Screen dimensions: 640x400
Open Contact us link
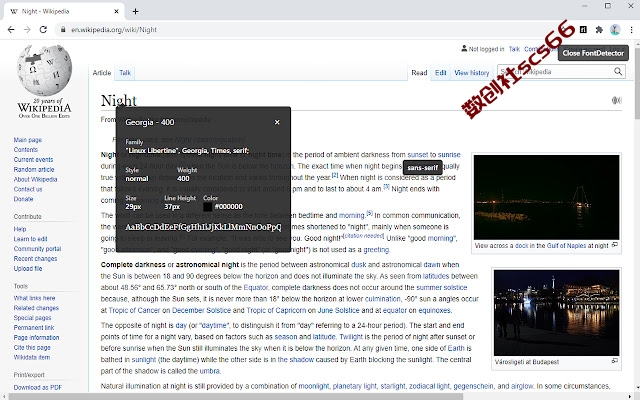[28, 189]
